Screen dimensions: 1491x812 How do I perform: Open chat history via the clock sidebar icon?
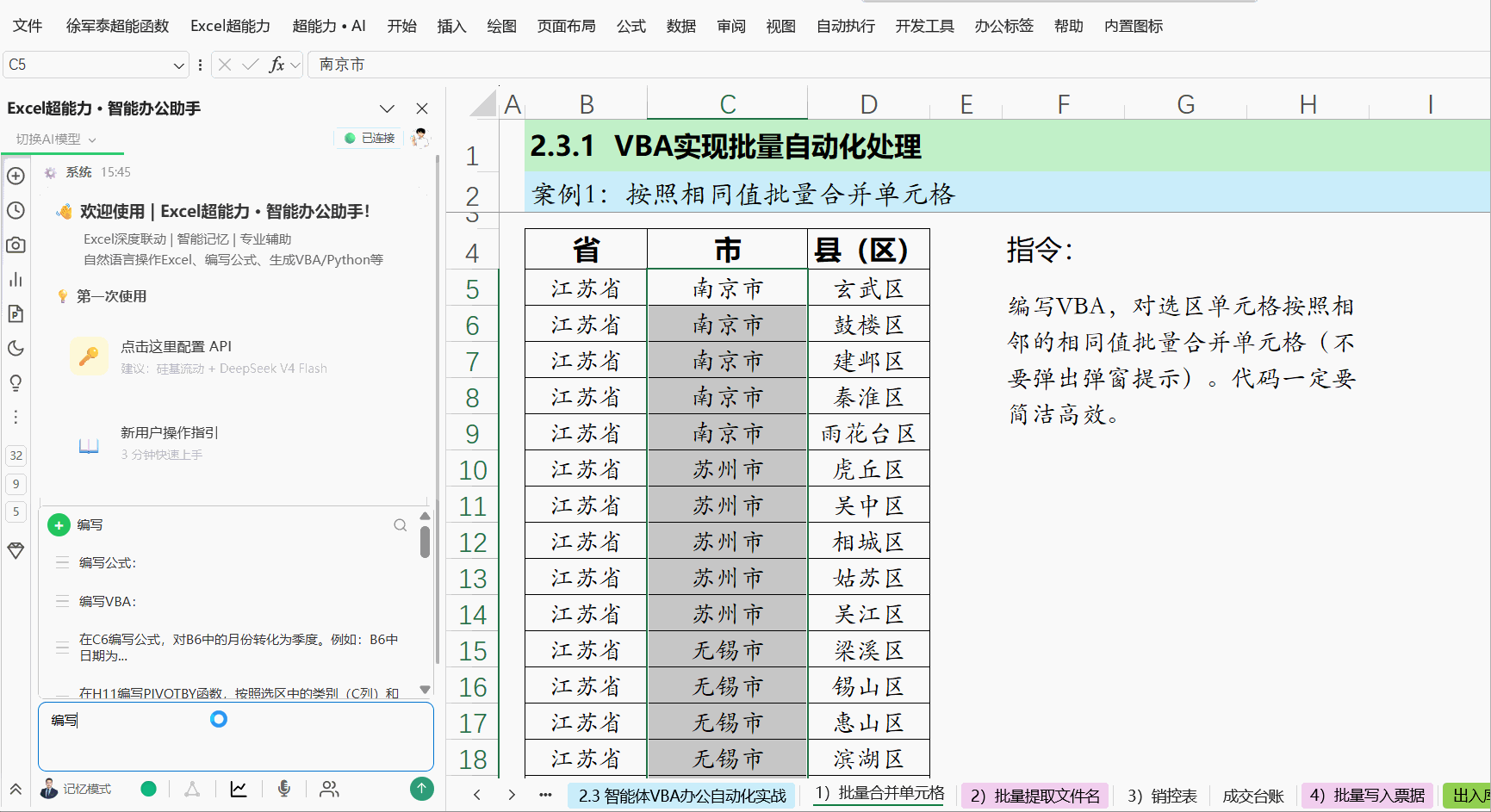pyautogui.click(x=16, y=210)
